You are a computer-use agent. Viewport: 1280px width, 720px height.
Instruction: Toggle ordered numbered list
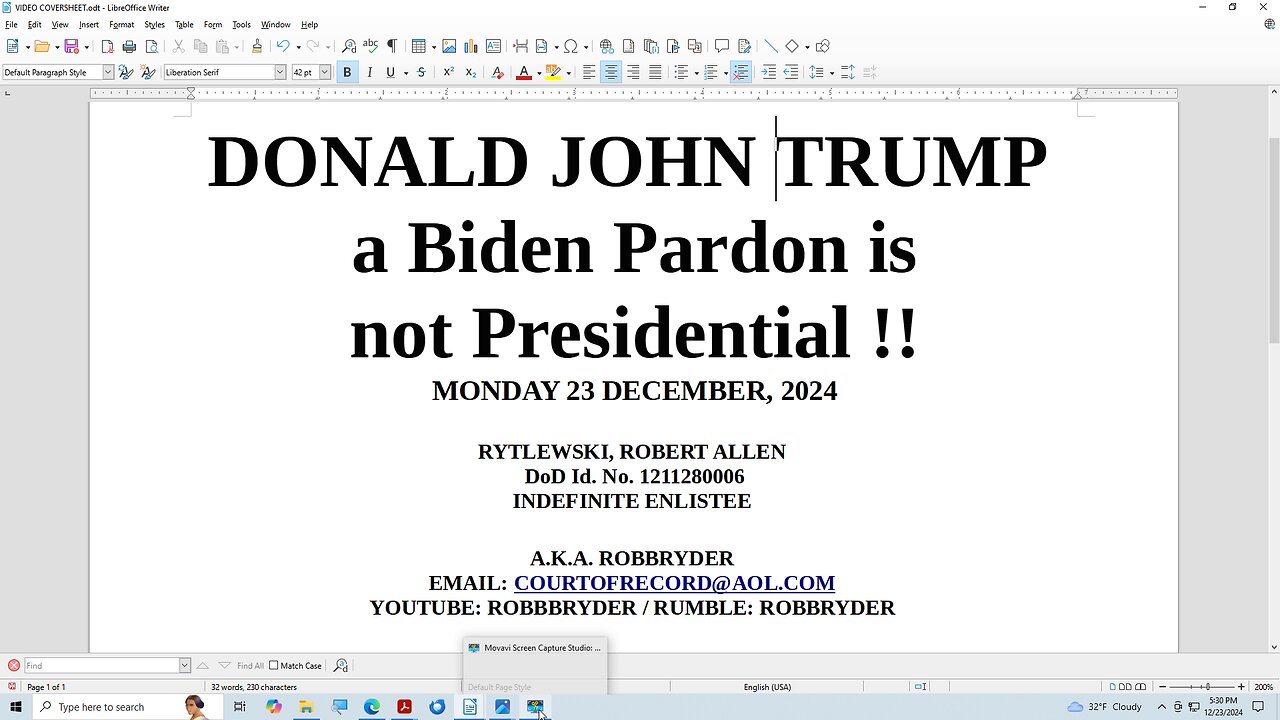tap(711, 72)
